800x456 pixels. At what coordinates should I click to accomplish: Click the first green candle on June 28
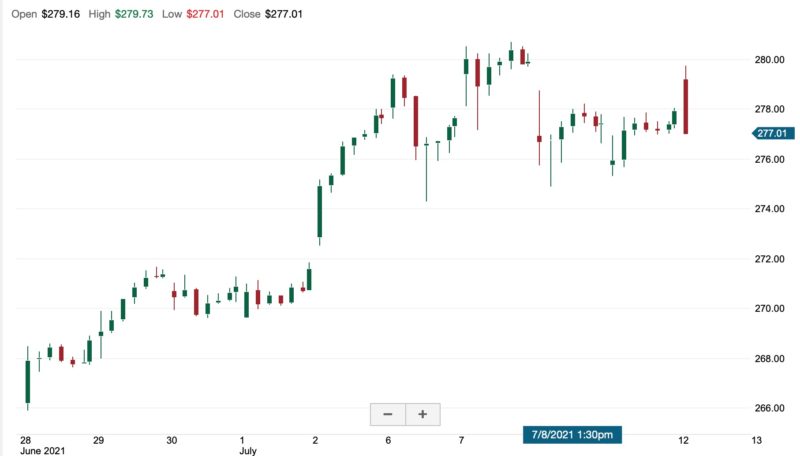point(27,381)
